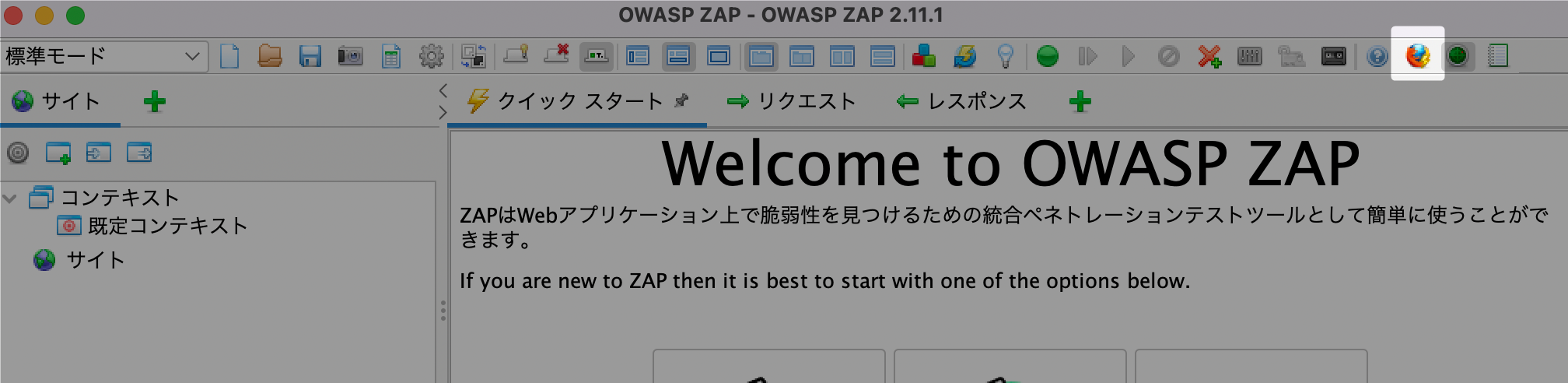Screen dimensions: 1568x383
Task: Click the Continue play arrow icon
Action: coord(1128,56)
